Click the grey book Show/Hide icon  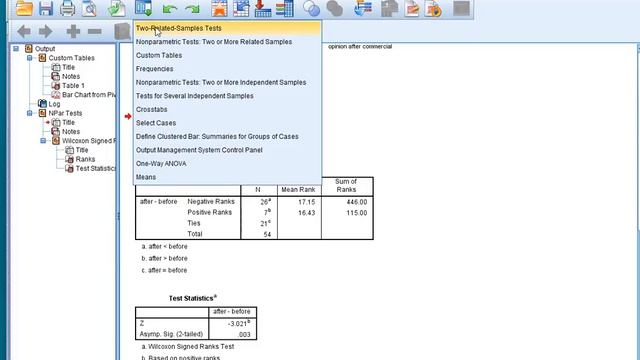click(122, 31)
